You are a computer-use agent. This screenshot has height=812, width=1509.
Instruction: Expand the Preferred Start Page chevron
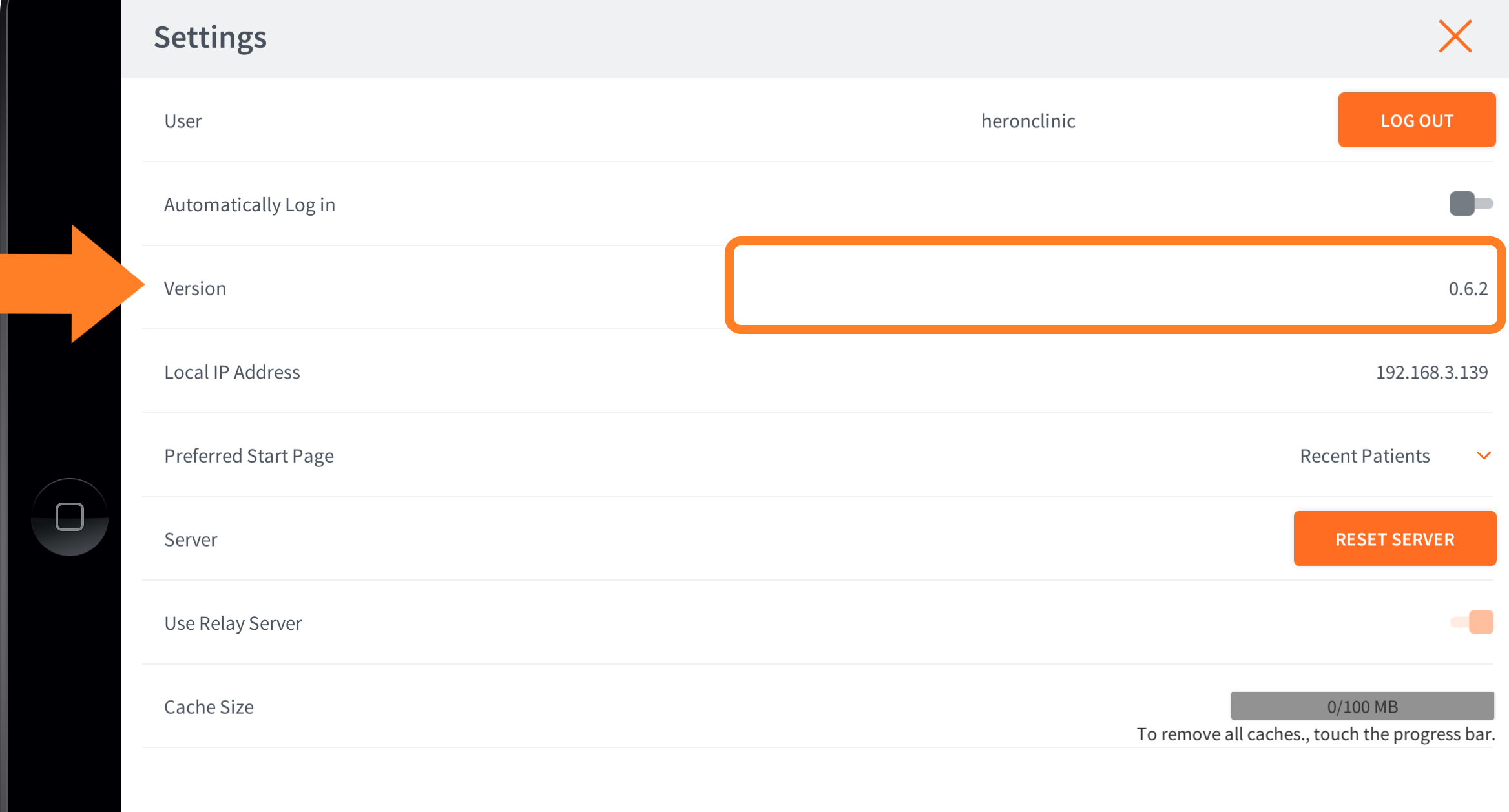(x=1484, y=455)
